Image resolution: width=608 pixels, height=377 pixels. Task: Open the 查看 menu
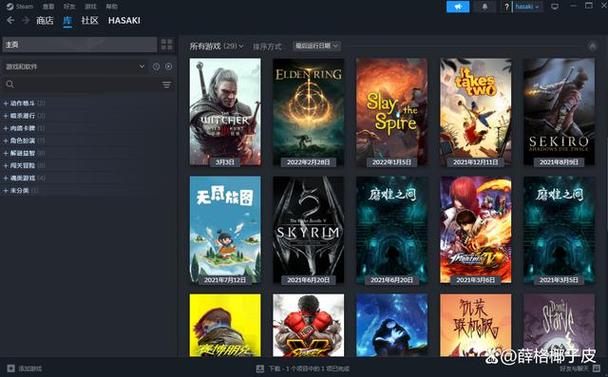pyautogui.click(x=48, y=6)
